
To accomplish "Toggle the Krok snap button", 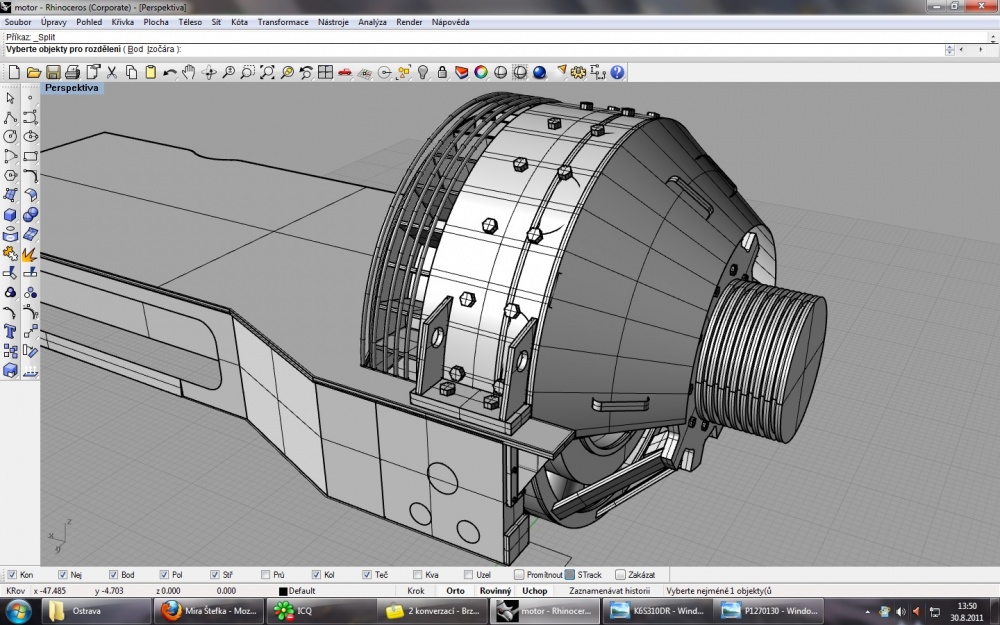I will pyautogui.click(x=416, y=591).
